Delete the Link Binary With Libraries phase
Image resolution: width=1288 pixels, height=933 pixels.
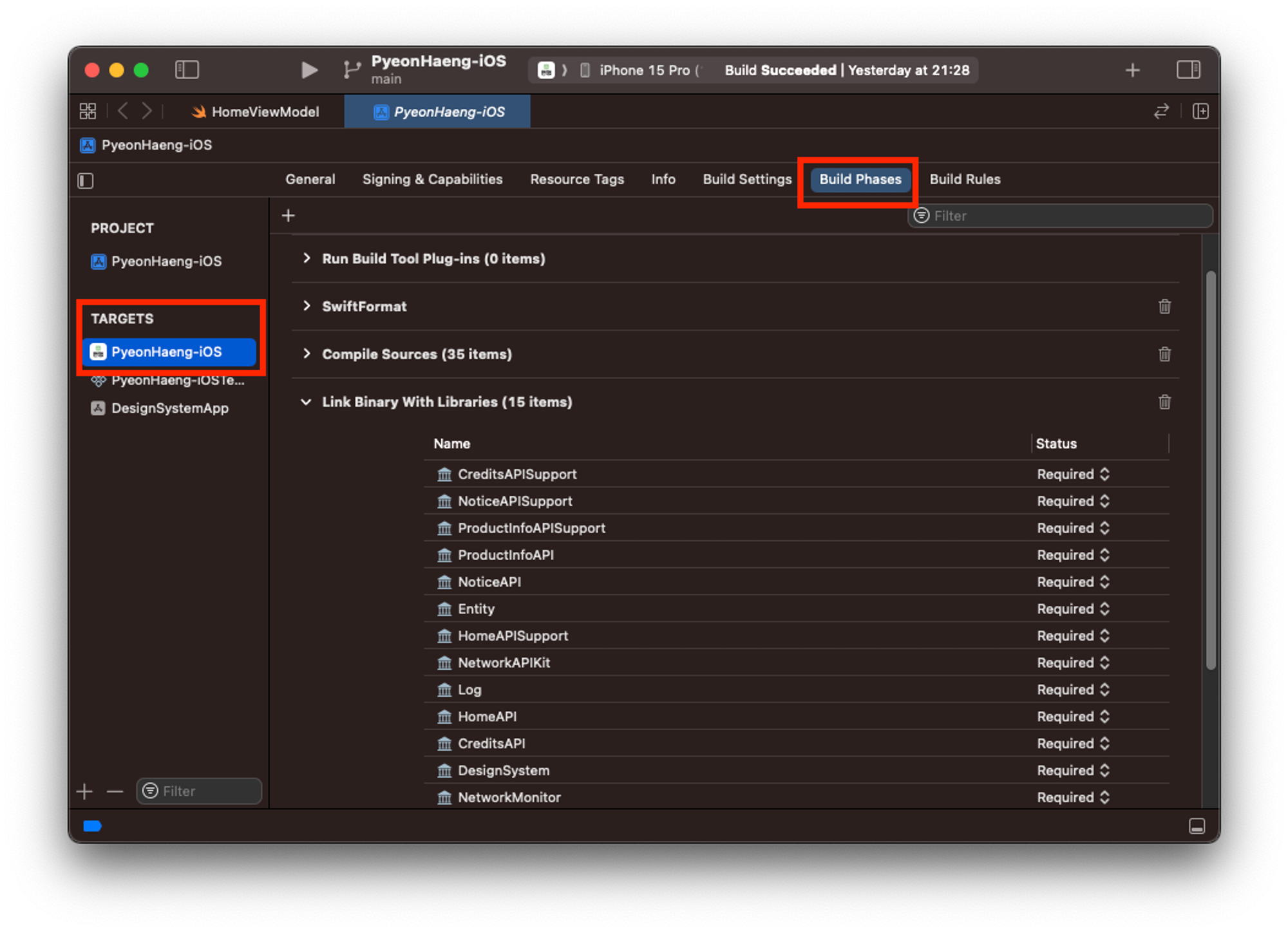point(1164,402)
